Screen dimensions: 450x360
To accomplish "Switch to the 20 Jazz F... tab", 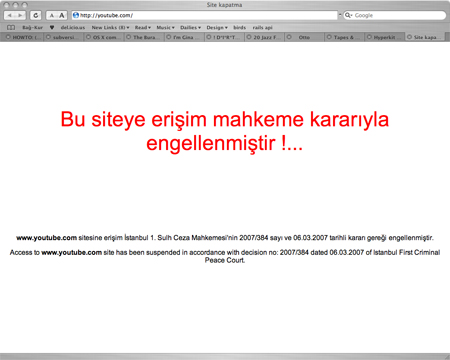I will pyautogui.click(x=265, y=37).
